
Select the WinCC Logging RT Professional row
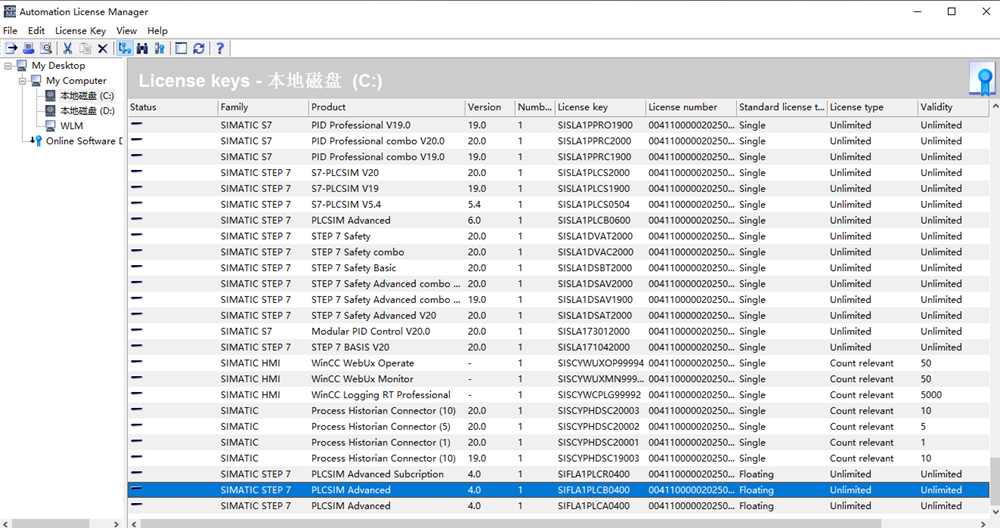[x=380, y=395]
